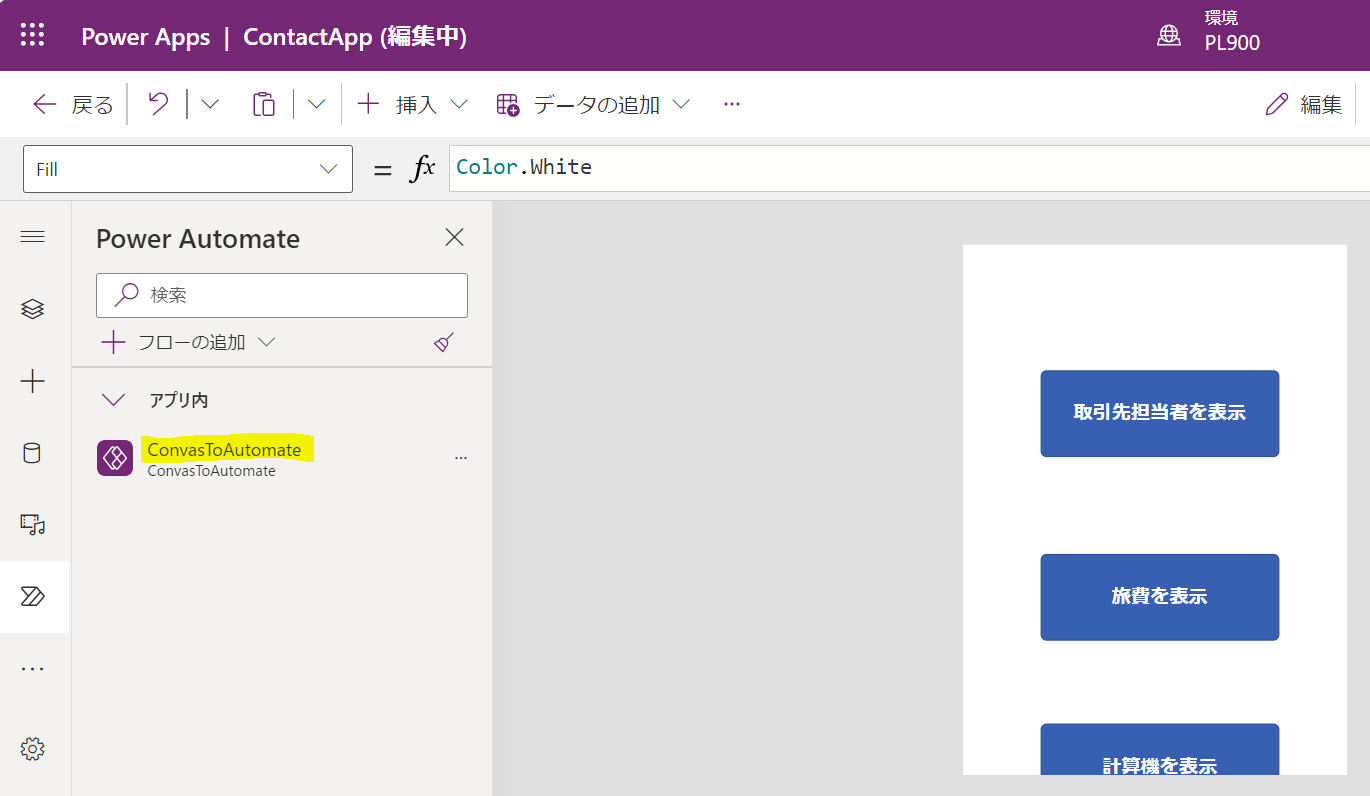Open ConvasToAutomate more options ellipsis
The height and width of the screenshot is (796, 1370).
(x=461, y=458)
